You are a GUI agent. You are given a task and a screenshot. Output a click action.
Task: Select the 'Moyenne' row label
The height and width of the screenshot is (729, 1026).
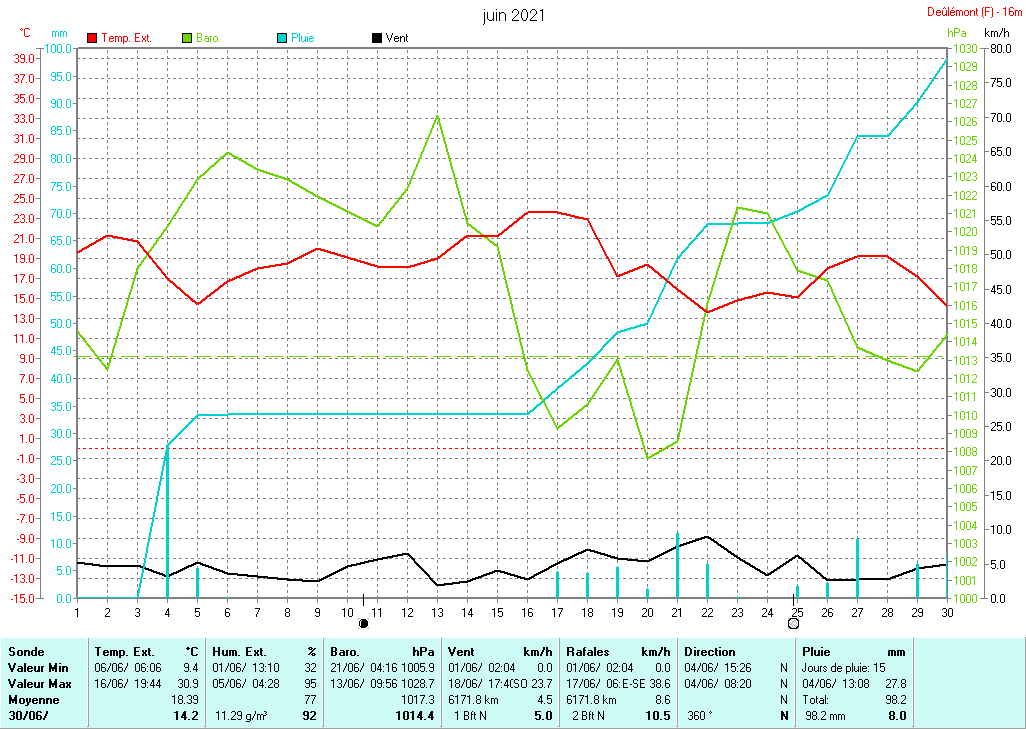pyautogui.click(x=31, y=699)
